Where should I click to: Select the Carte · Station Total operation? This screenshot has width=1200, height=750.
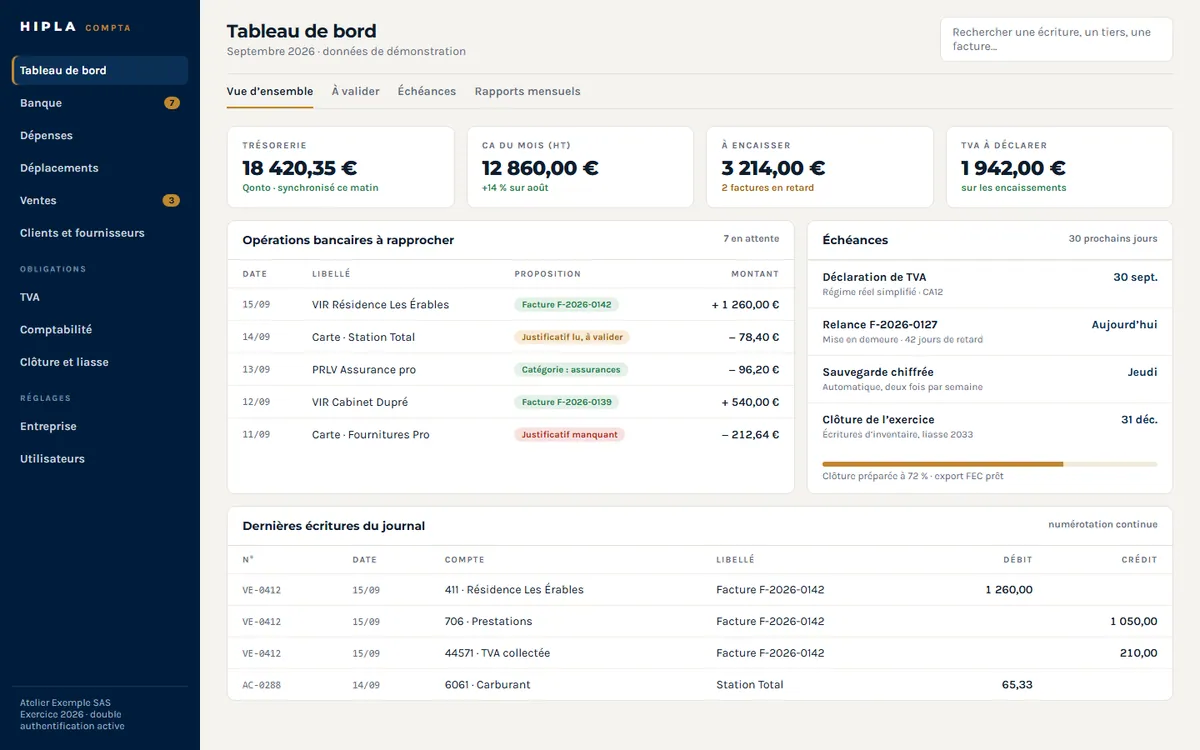(x=511, y=337)
